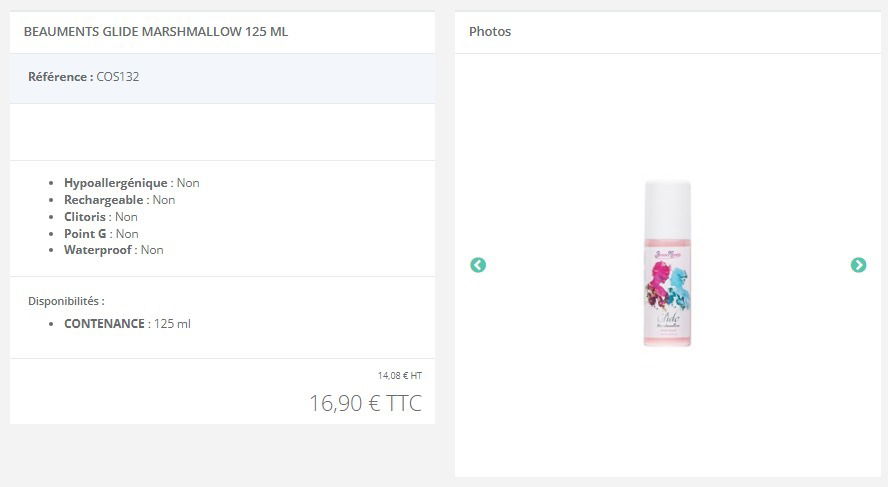Select the Hypoallergénique attribute line
The height and width of the screenshot is (487, 888).
pyautogui.click(x=131, y=183)
